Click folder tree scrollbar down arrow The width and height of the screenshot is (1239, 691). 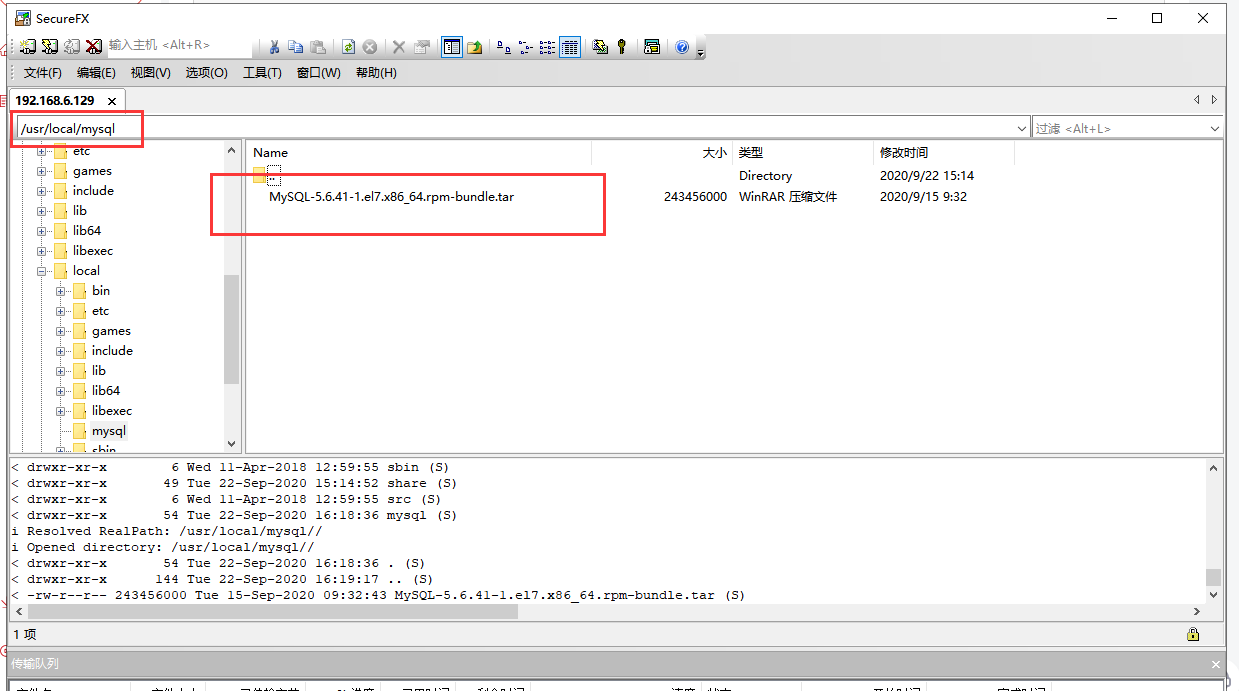tap(232, 443)
